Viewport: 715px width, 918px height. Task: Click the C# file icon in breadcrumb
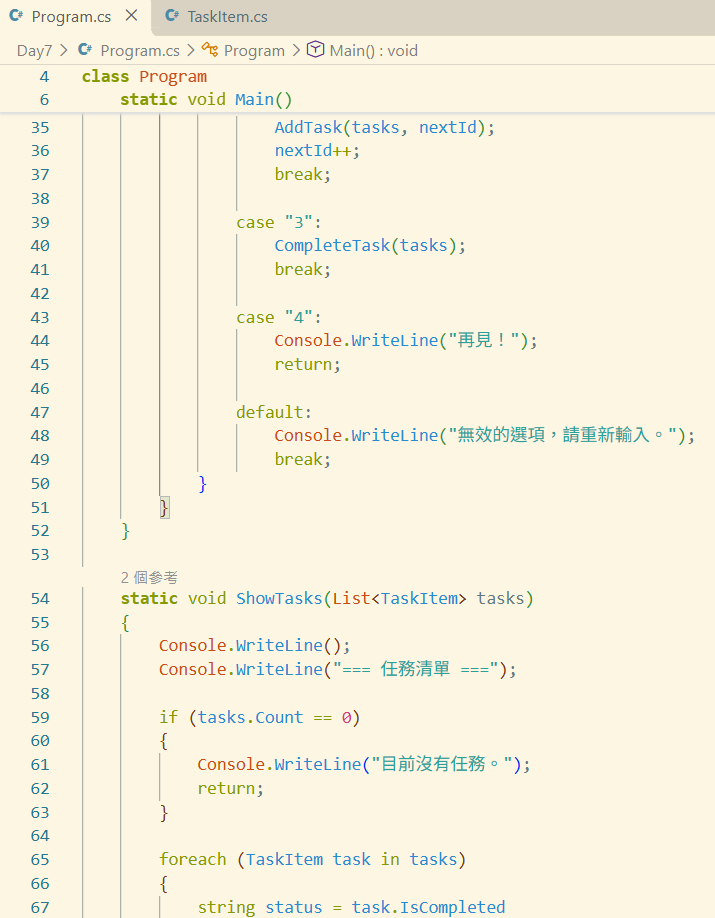tap(85, 50)
